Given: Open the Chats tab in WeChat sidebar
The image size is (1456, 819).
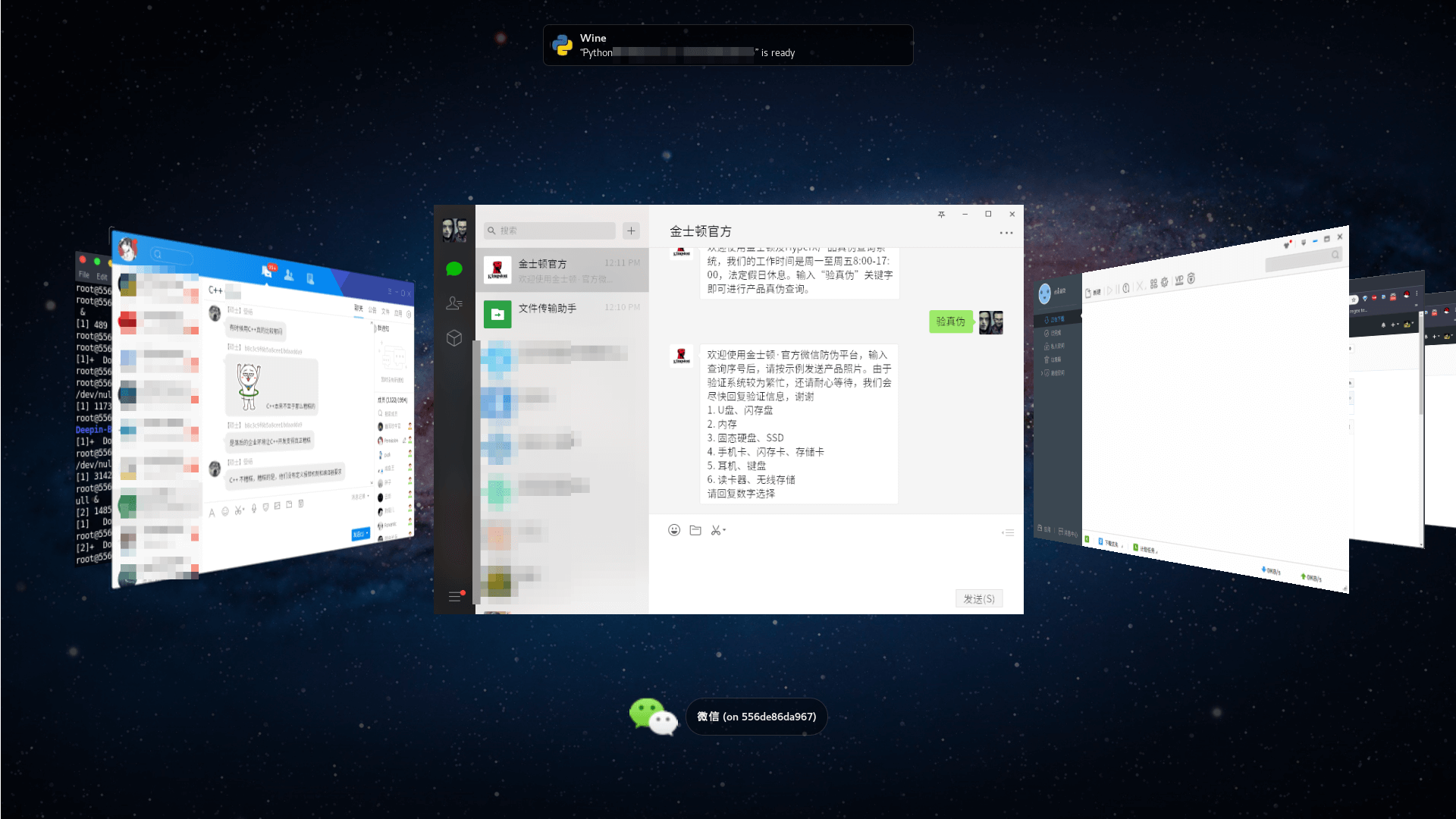Looking at the screenshot, I should 454,268.
